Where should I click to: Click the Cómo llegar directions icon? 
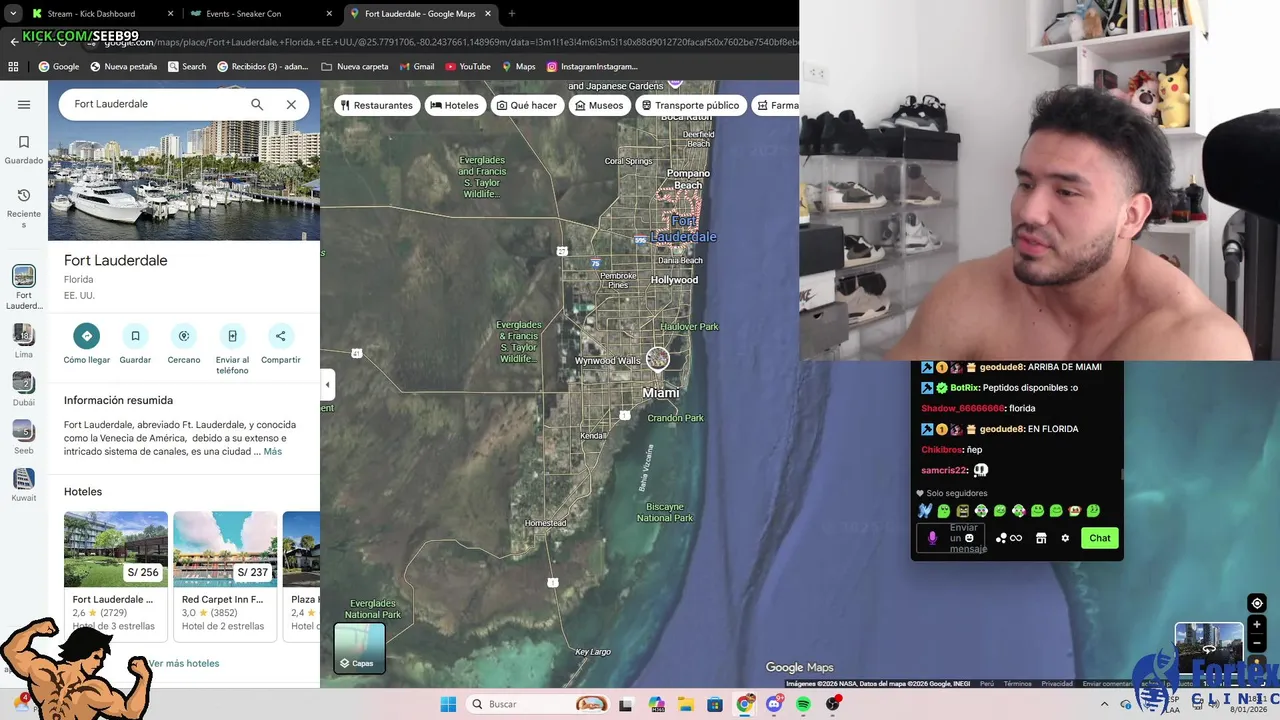coord(87,336)
